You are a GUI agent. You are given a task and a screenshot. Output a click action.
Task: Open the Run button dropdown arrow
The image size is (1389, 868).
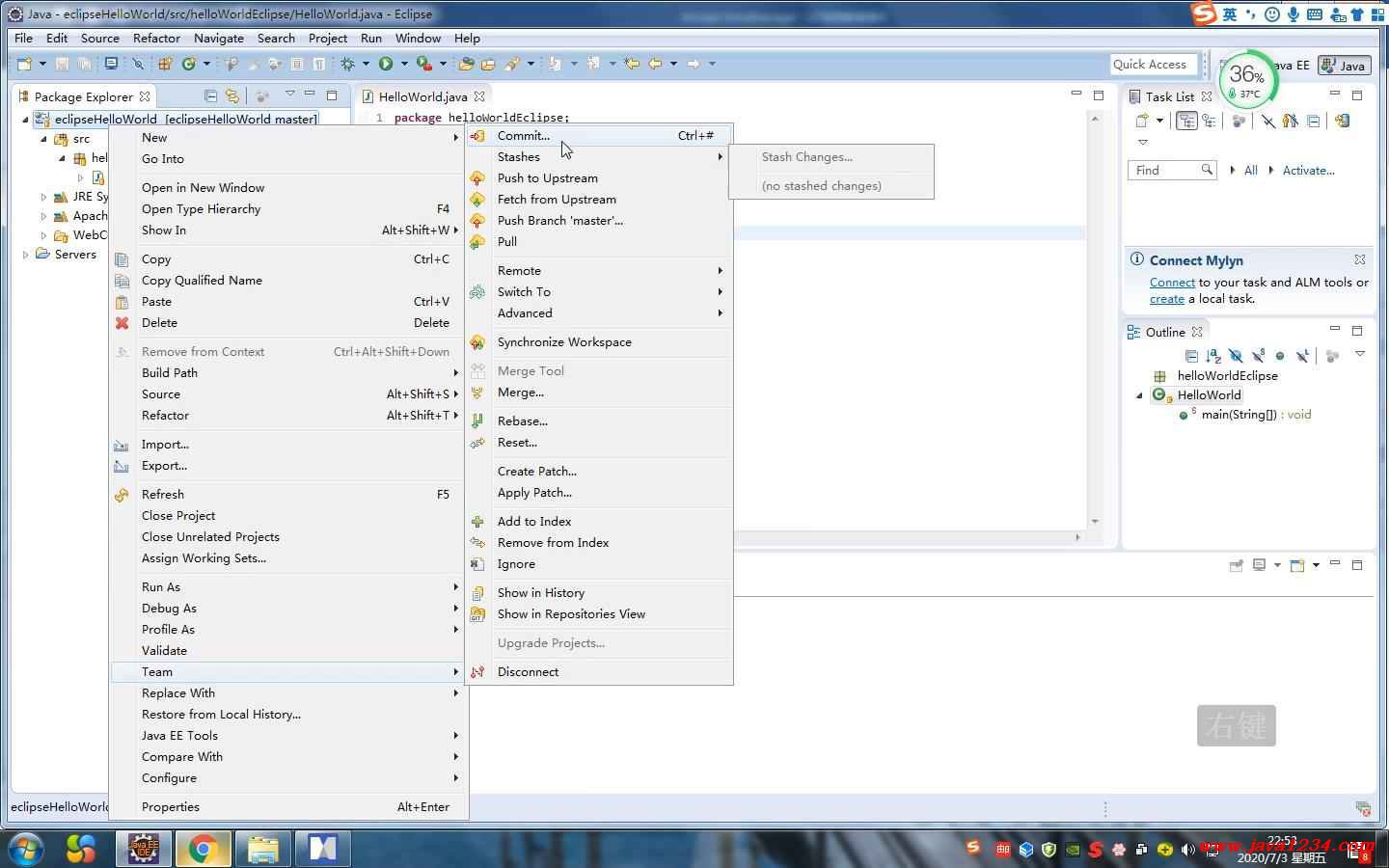[403, 64]
